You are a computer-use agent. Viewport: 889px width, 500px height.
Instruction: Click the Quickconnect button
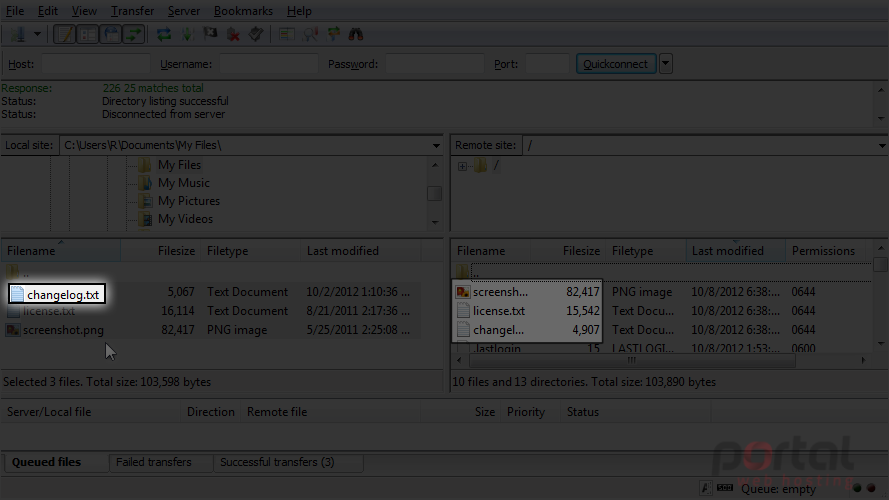[x=616, y=64]
